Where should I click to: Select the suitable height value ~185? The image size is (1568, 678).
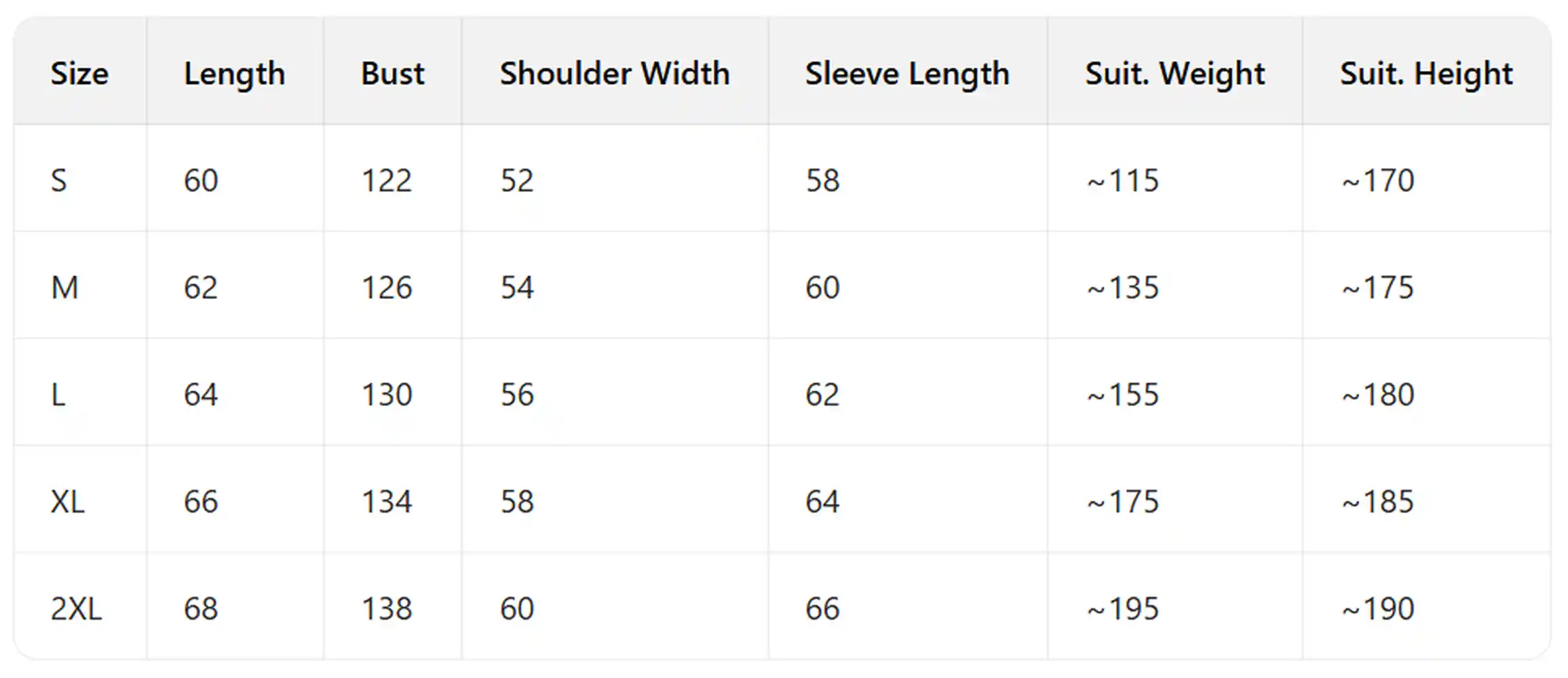(x=1377, y=502)
